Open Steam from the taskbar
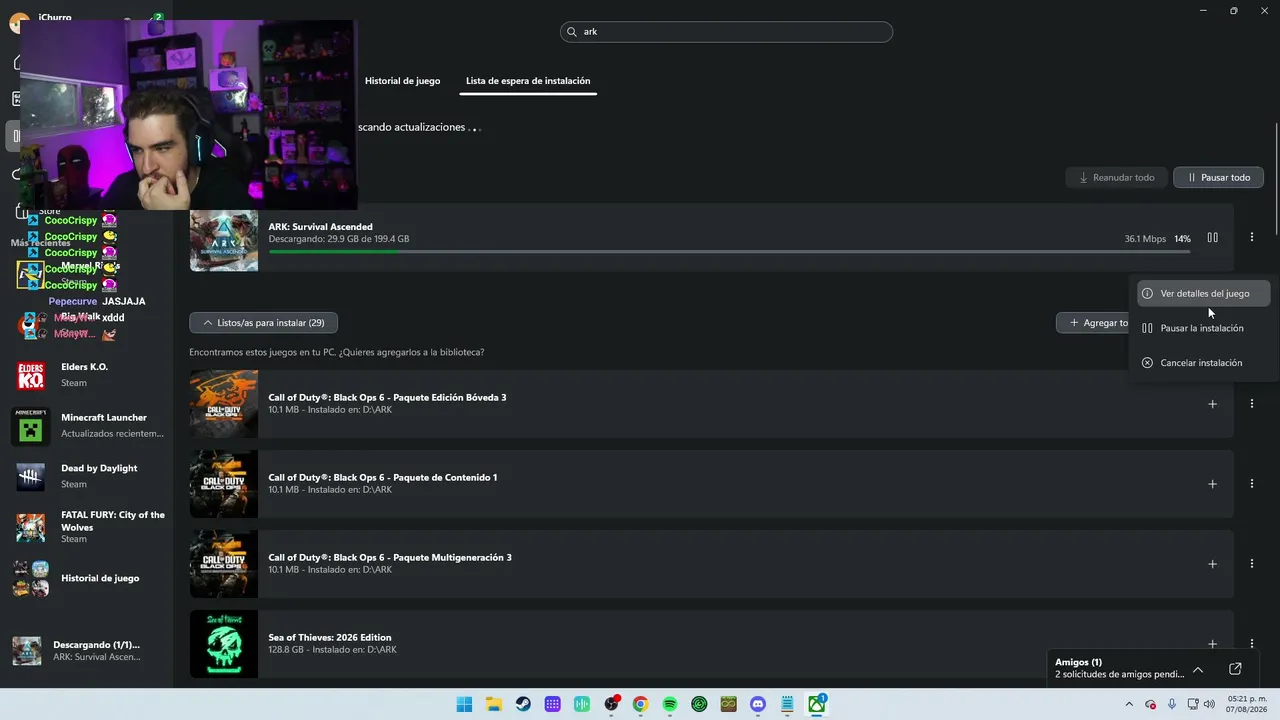Image resolution: width=1280 pixels, height=720 pixels. (x=523, y=704)
